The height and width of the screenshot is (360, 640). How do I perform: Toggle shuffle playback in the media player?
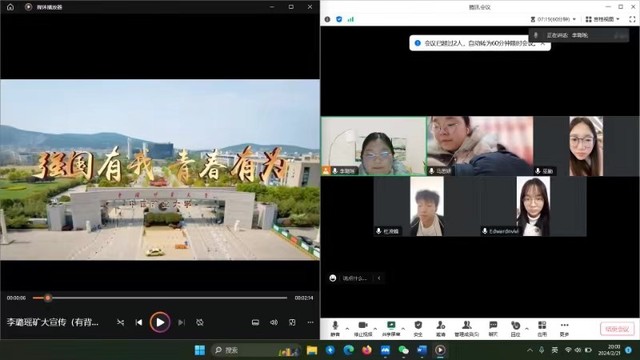[x=120, y=322]
